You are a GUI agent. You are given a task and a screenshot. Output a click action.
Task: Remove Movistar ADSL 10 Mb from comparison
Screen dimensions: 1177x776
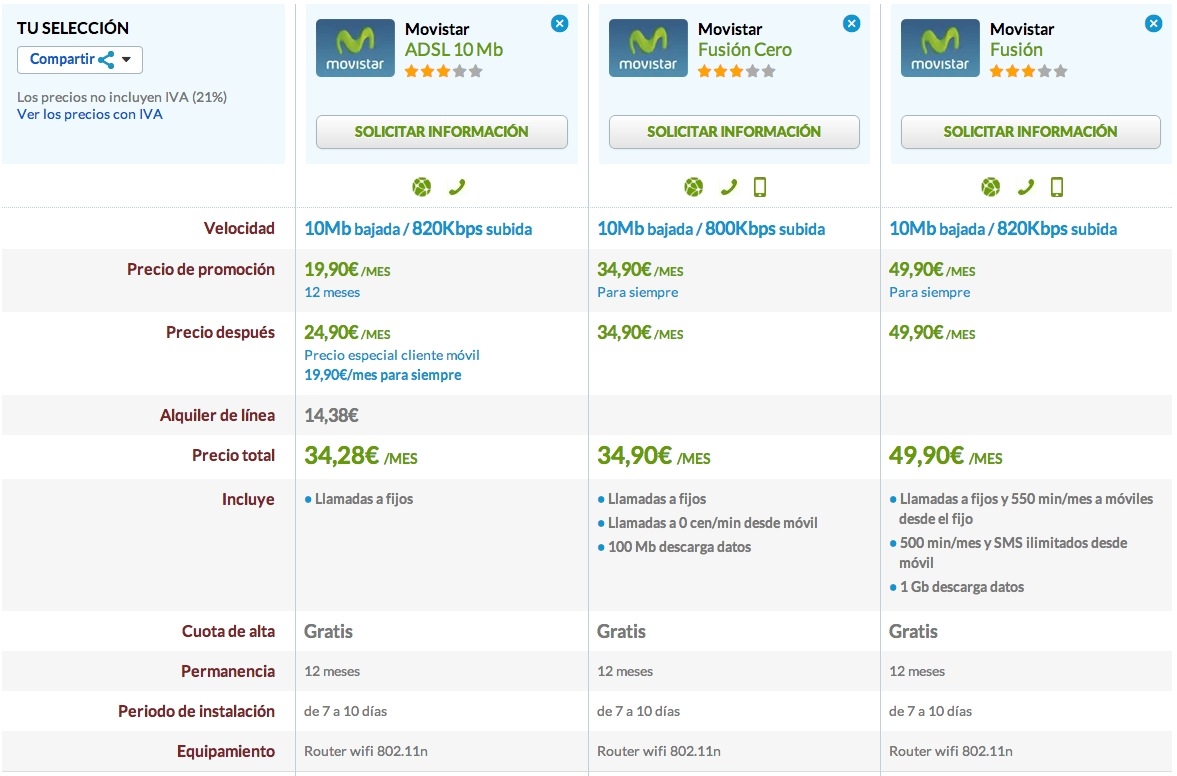(x=559, y=24)
